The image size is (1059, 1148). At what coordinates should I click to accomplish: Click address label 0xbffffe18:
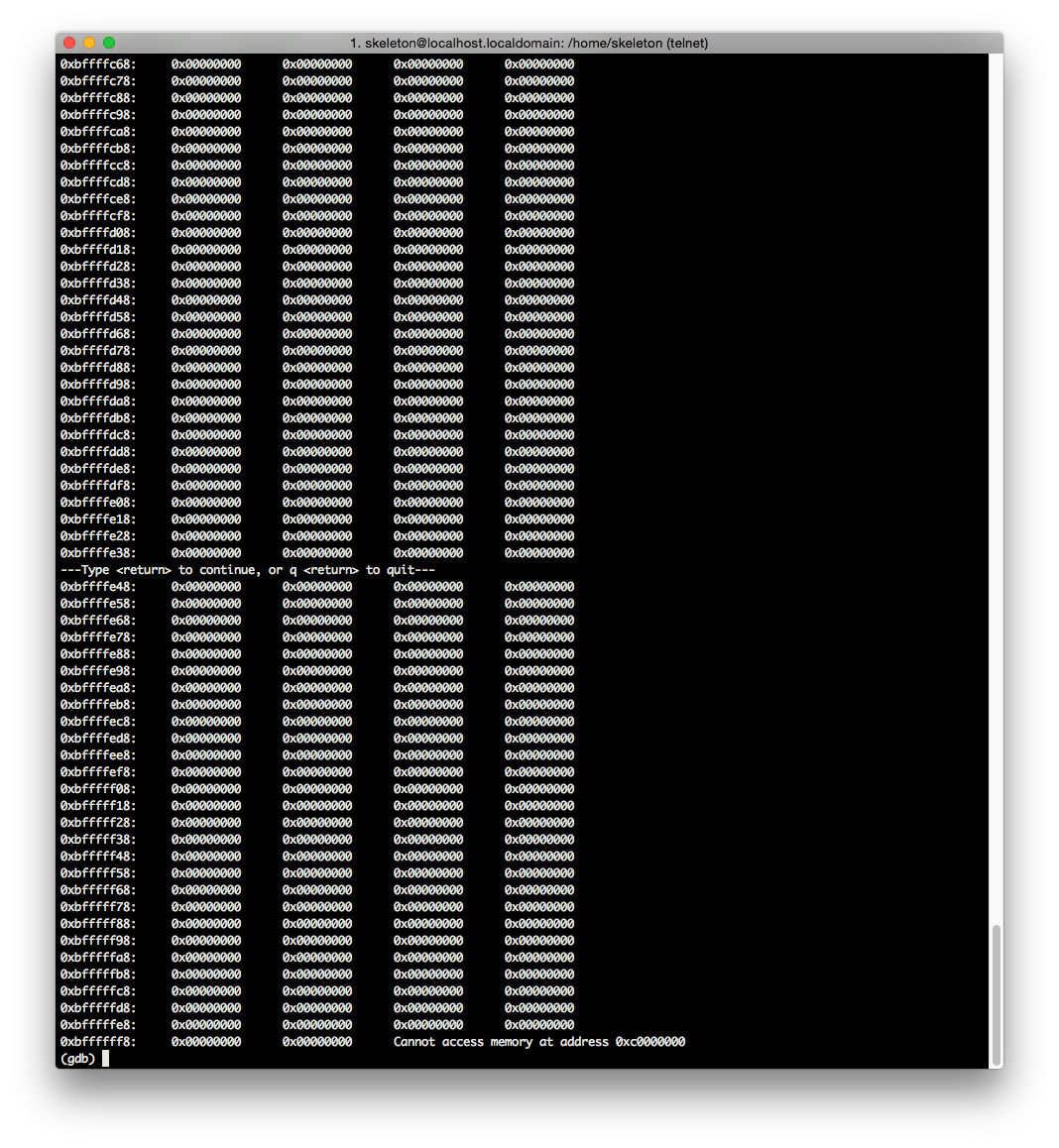coord(98,519)
